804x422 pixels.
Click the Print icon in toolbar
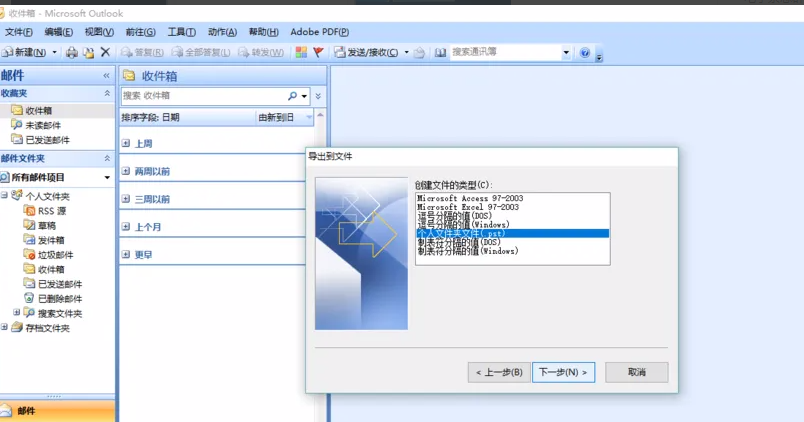point(72,52)
